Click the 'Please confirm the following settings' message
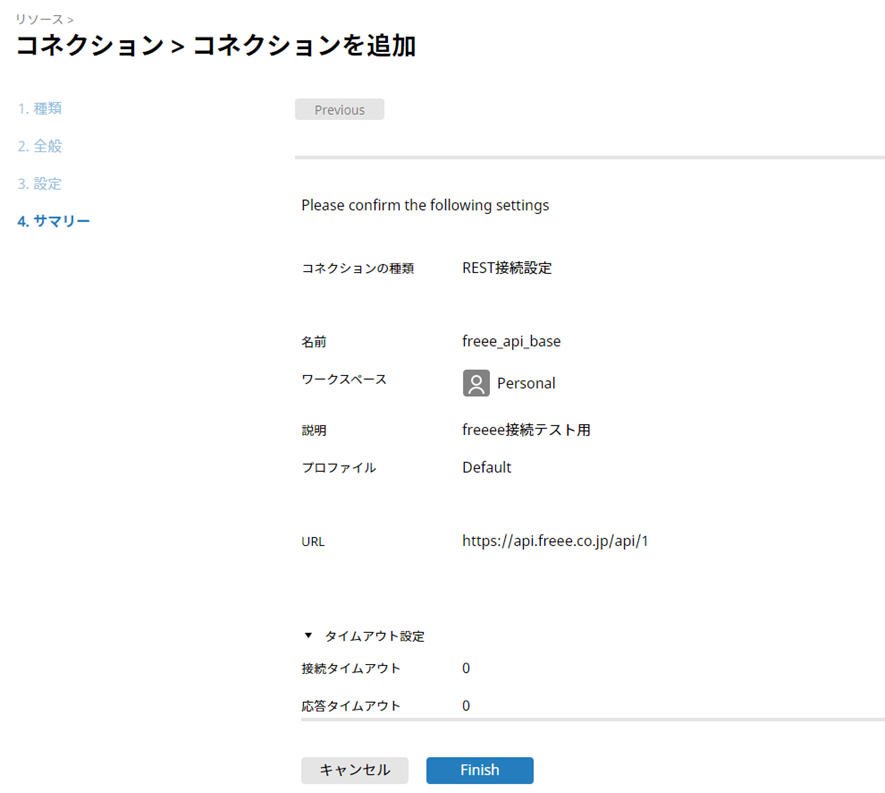The width and height of the screenshot is (885, 793). click(x=425, y=205)
